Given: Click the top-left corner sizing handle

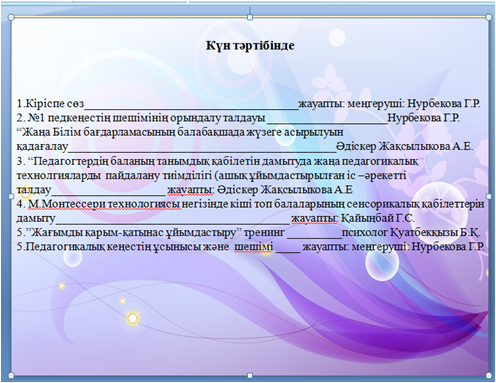Looking at the screenshot, I should 11,17.
